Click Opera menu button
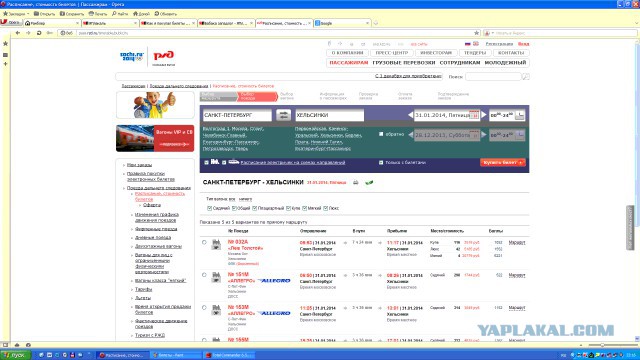Screen dimensions: 640x360 [11, 23]
